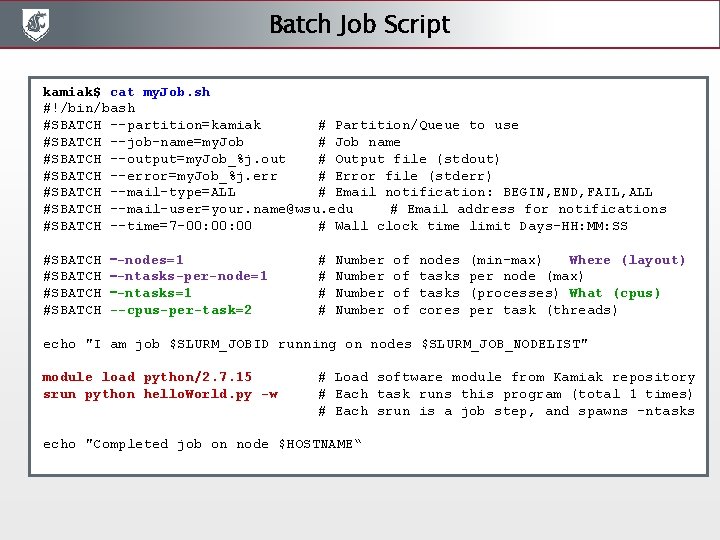The height and width of the screenshot is (540, 720).
Task: Click the "$SLURM_JOB_NODELIST" variable
Action: click(x=501, y=344)
